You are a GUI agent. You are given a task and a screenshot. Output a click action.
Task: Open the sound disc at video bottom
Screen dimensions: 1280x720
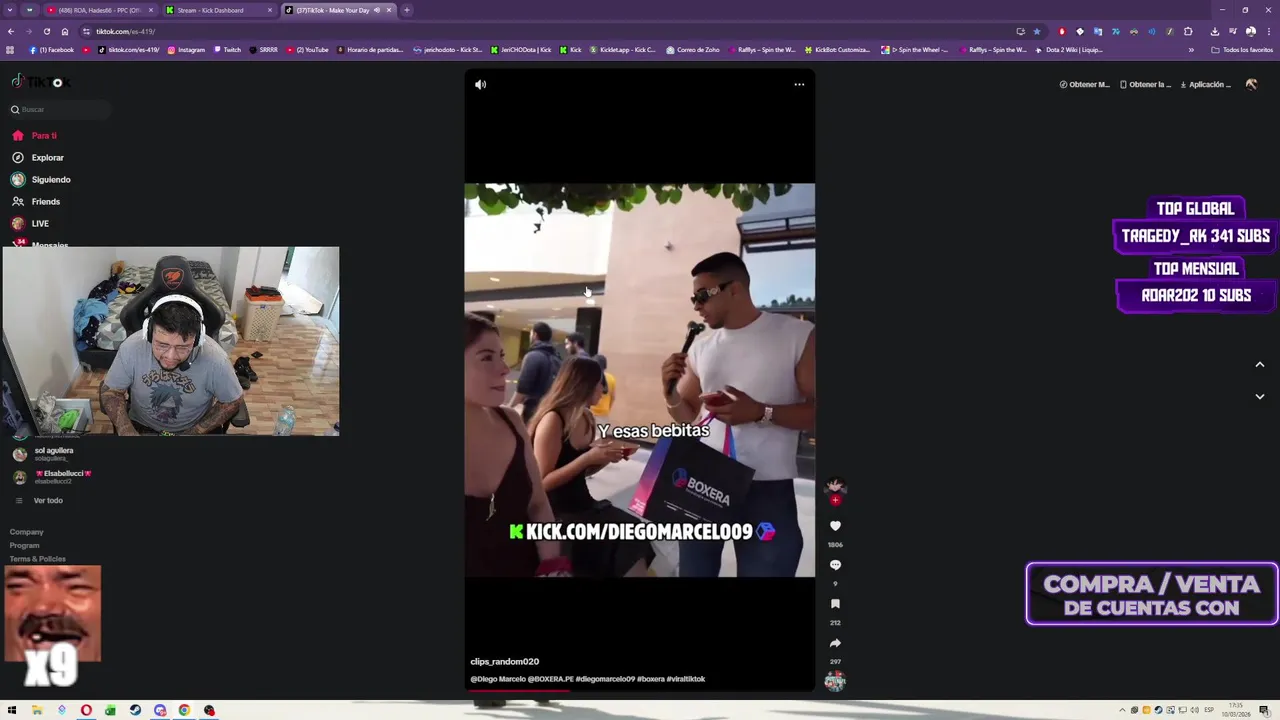835,681
